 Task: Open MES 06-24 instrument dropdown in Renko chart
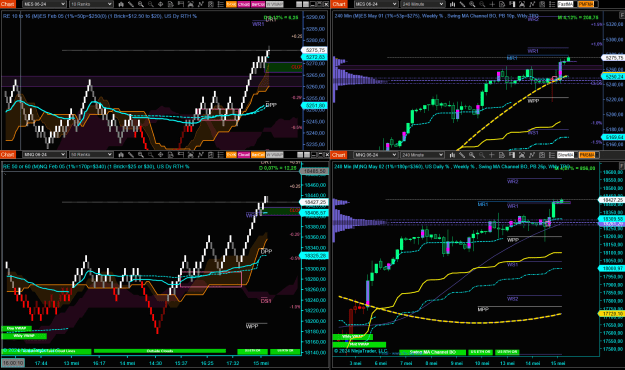click(44, 4)
